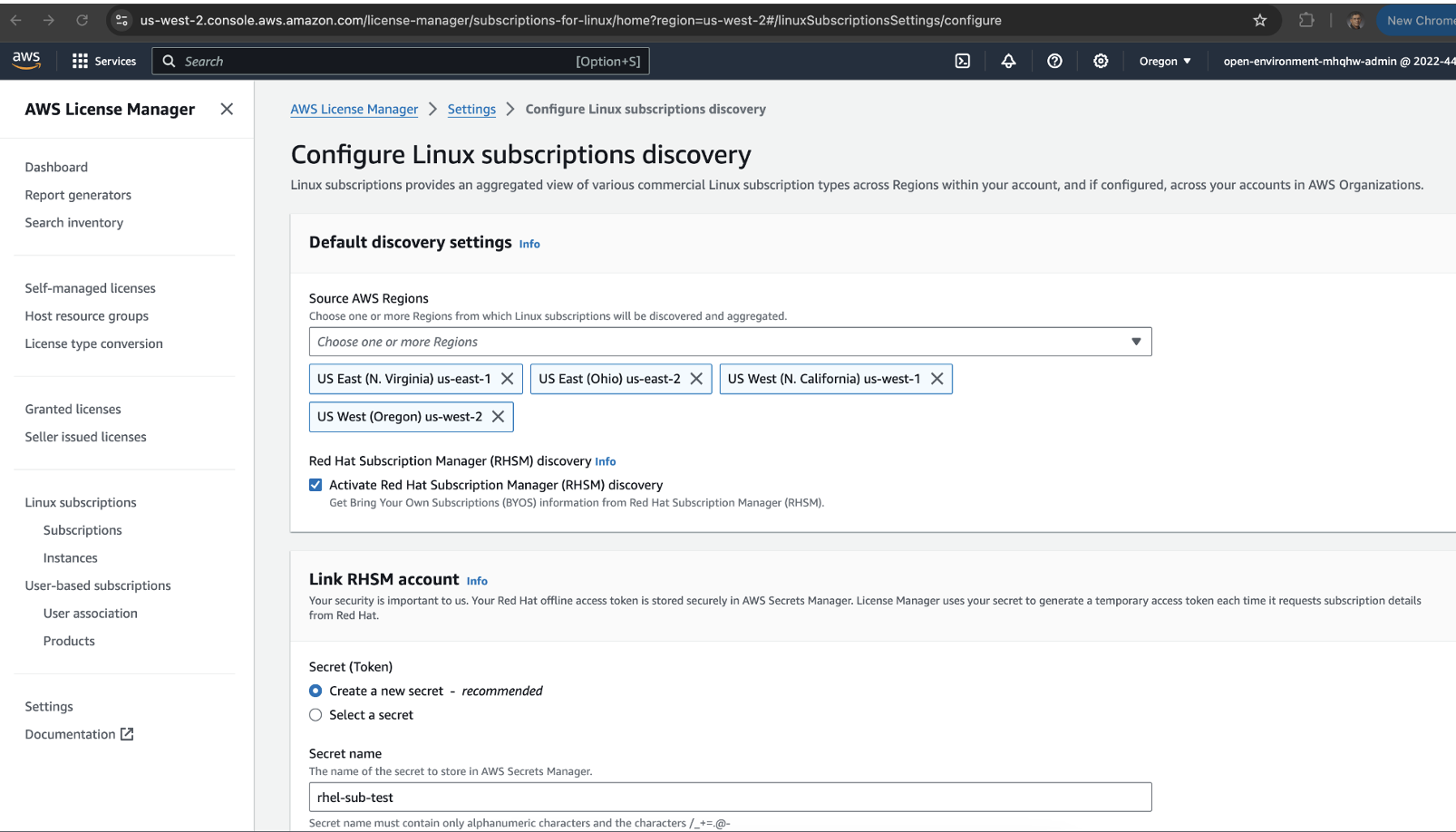Open the help question mark icon
The width and height of the screenshot is (1456, 832).
pos(1054,61)
